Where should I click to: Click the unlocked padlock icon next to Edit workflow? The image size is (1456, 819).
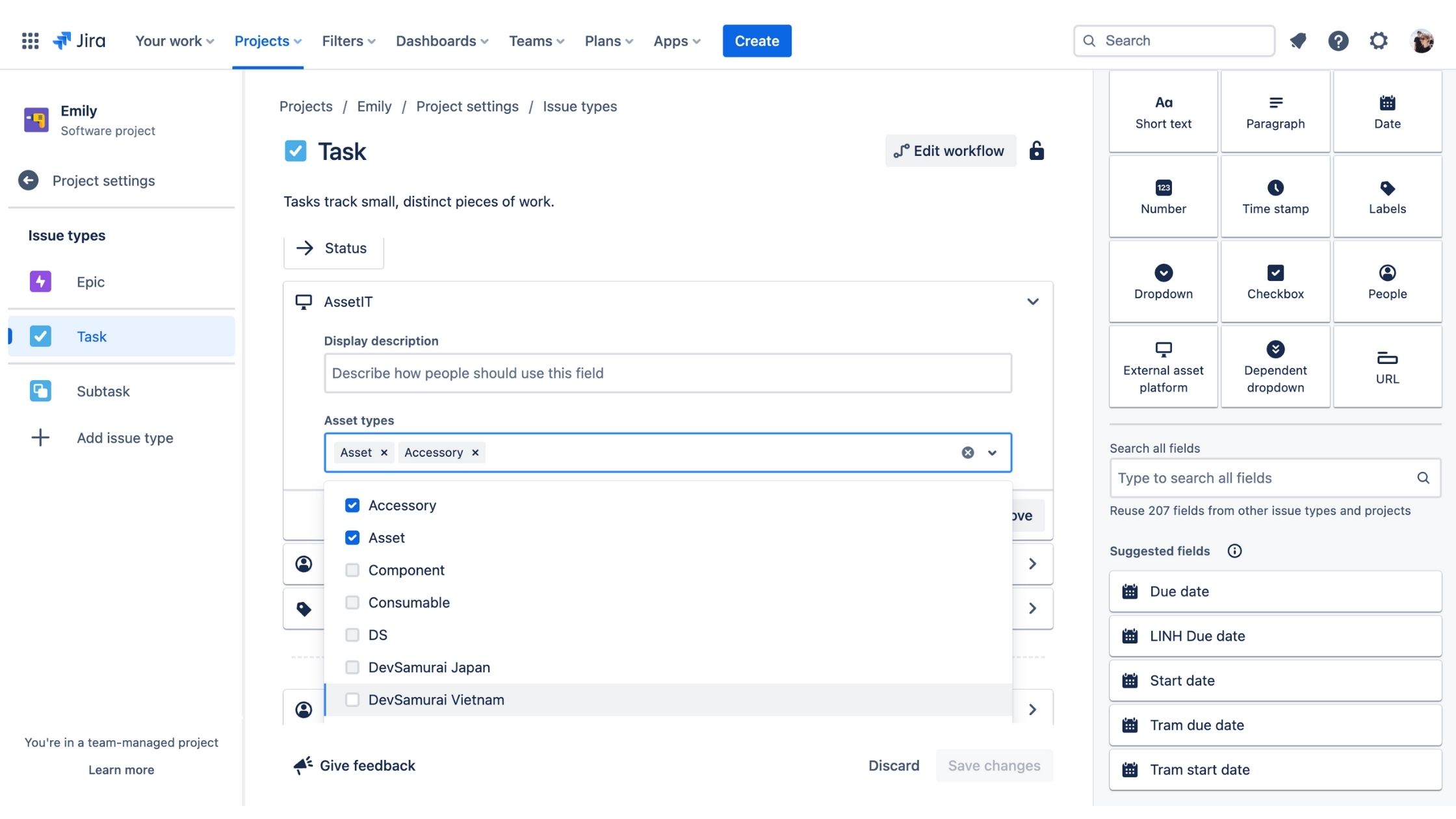tap(1036, 151)
